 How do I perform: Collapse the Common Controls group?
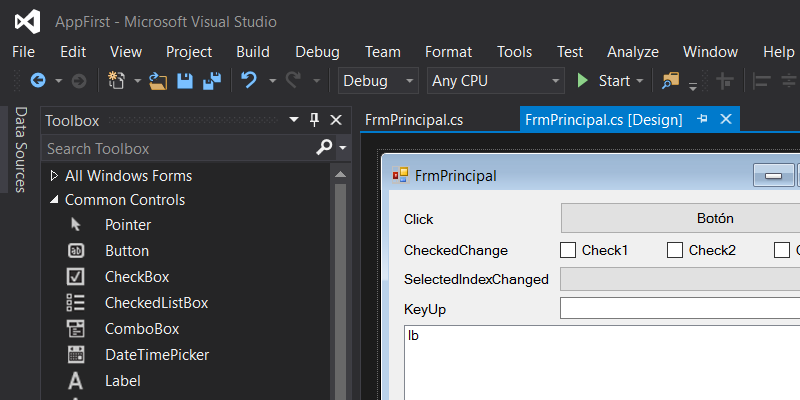pyautogui.click(x=54, y=200)
